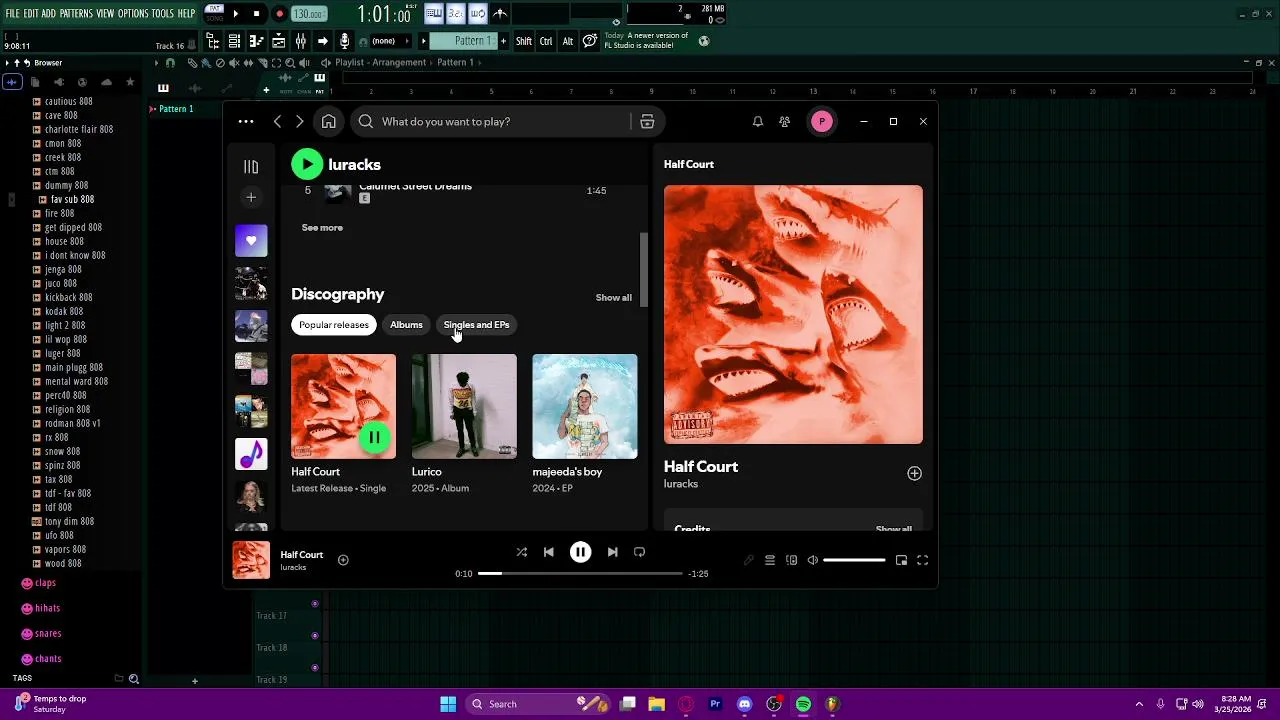Enter Spotify full screen mode
The image size is (1280, 720).
(922, 560)
